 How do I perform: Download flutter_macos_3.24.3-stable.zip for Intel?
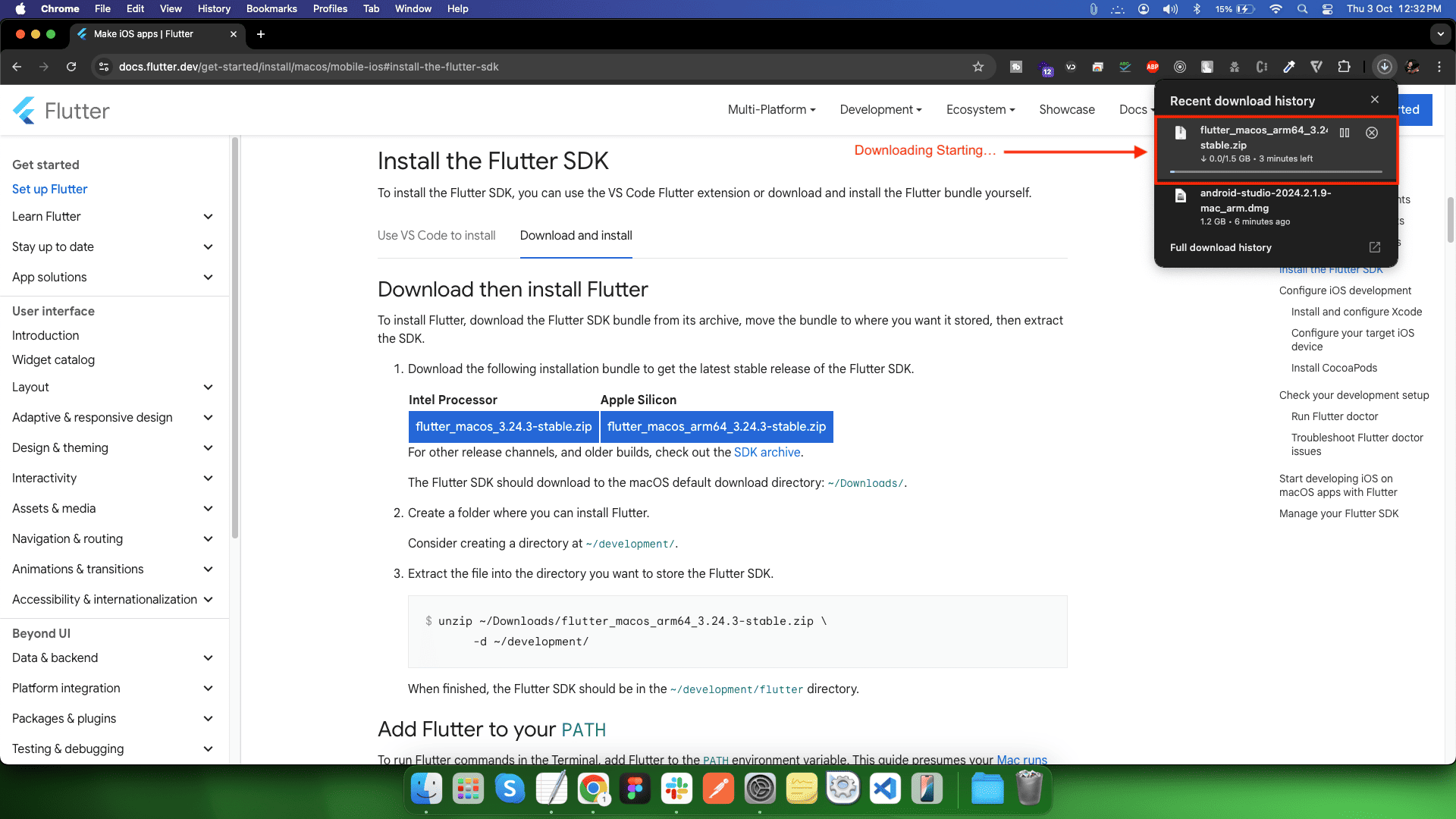[x=504, y=427]
